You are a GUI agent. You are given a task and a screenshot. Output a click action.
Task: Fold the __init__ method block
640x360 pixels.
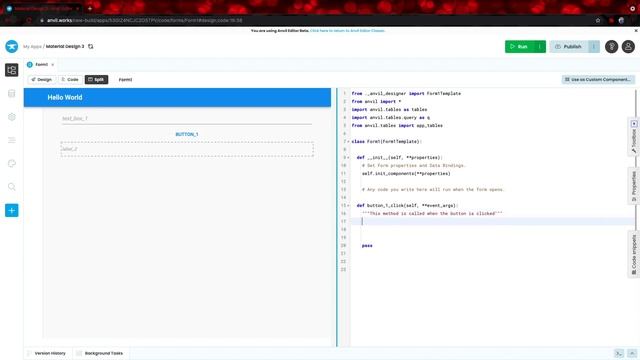tap(348, 158)
